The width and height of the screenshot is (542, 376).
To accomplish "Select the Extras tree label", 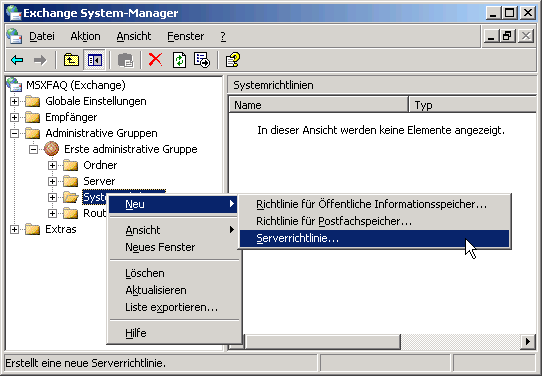I will pyautogui.click(x=61, y=229).
